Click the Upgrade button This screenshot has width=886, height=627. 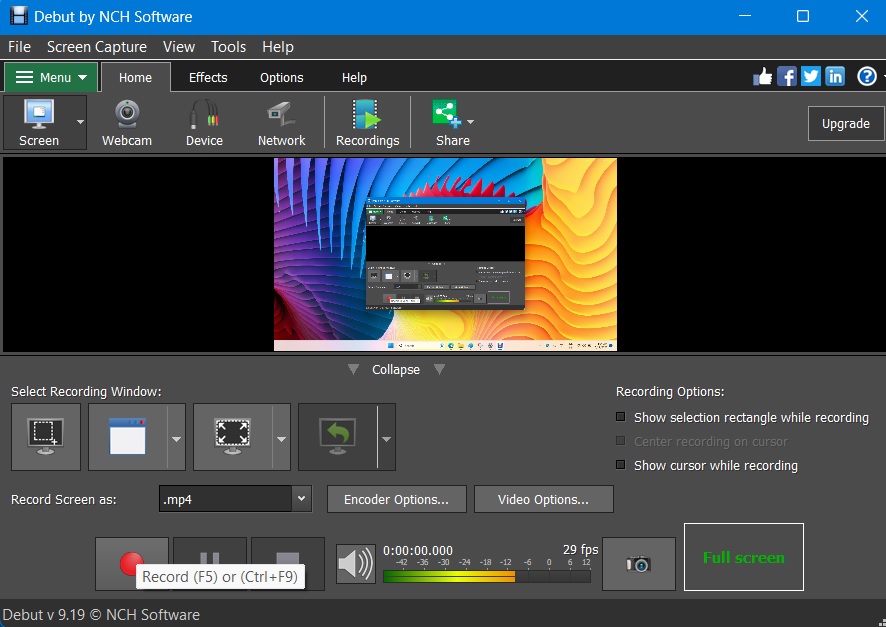click(x=845, y=123)
